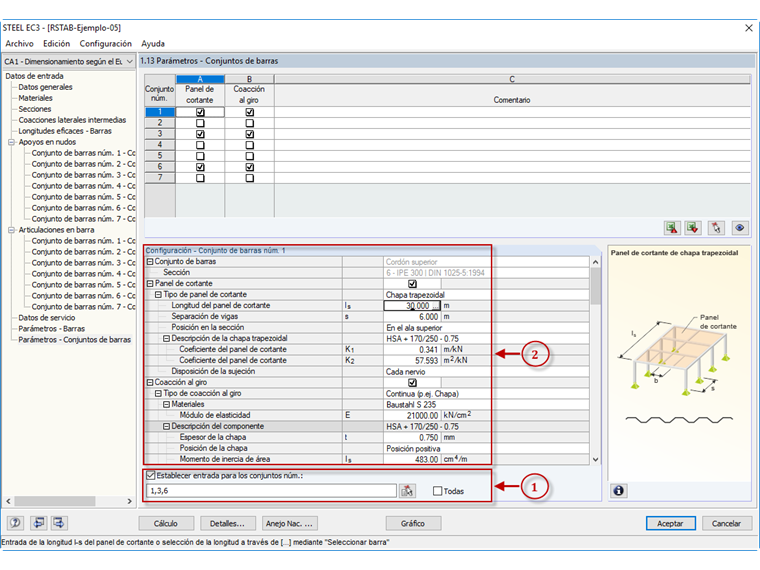Screen dimensions: 760x570
Task: Go to next table with right arrow icon
Action: click(x=59, y=522)
